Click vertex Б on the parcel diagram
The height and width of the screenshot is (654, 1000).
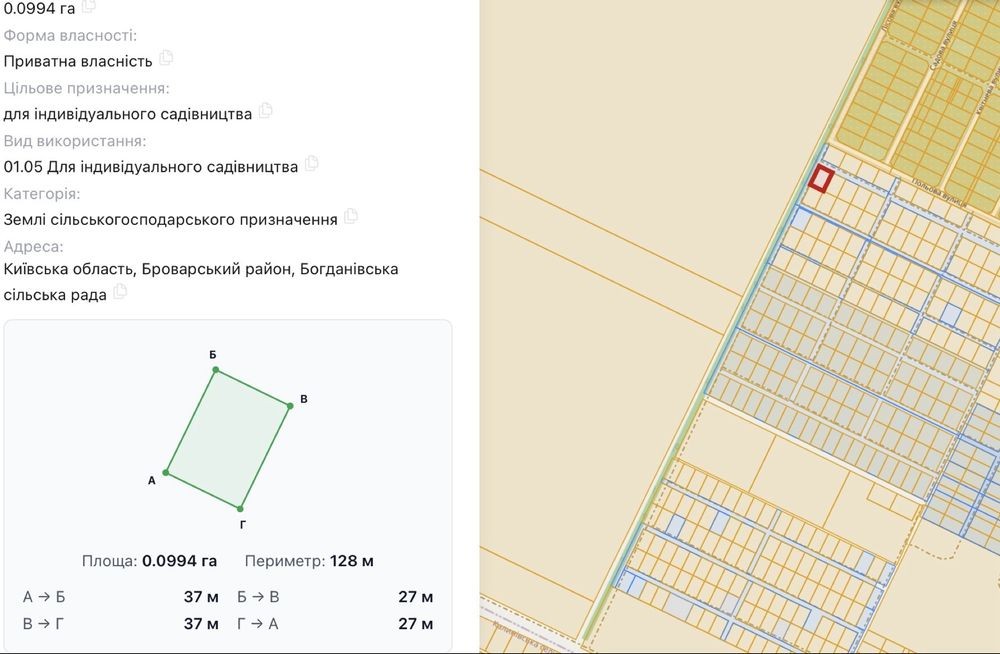point(216,369)
